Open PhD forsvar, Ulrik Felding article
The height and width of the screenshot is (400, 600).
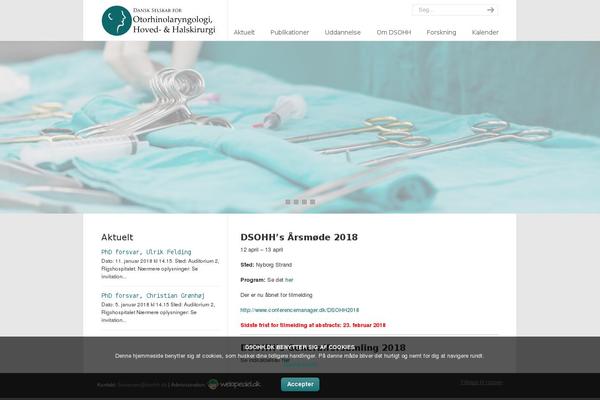[x=146, y=252]
